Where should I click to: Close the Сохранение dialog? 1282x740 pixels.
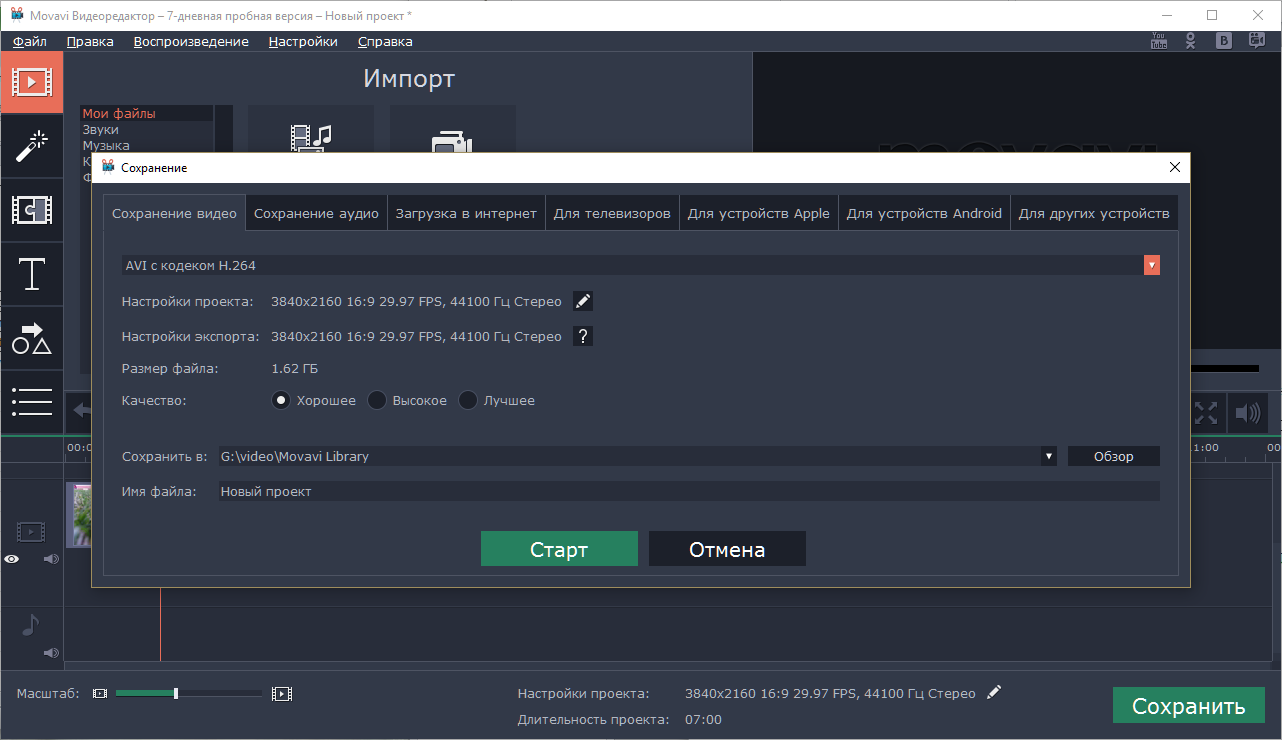[x=1174, y=167]
